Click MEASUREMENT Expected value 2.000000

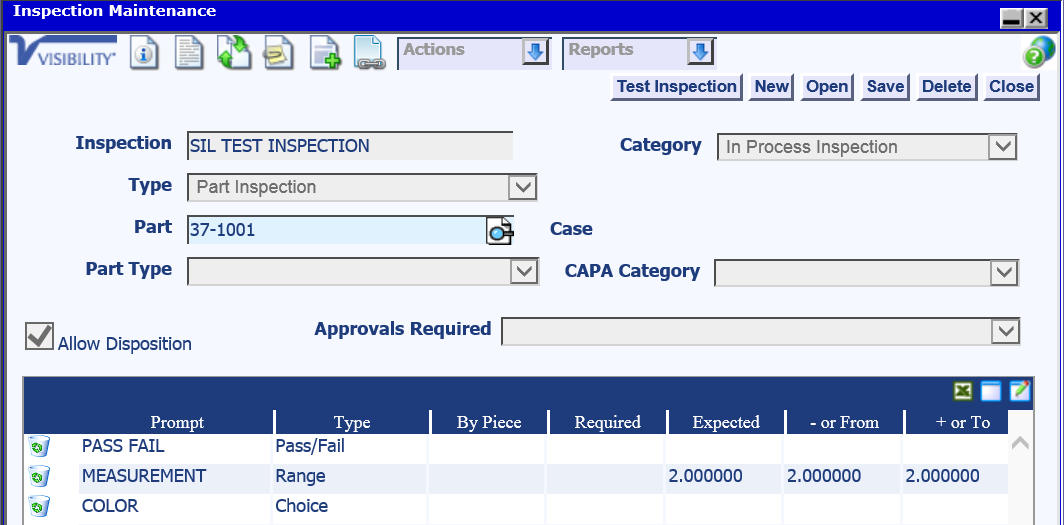click(706, 476)
